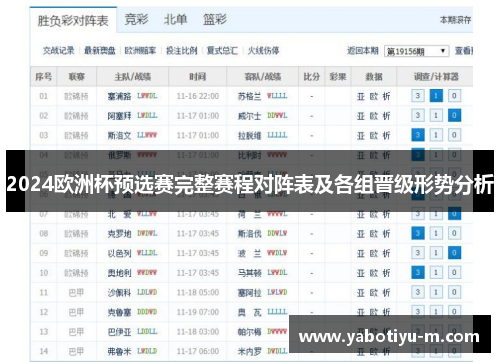Click away team 斯洛伐 in row 08
The width and height of the screenshot is (500, 362).
[249, 234]
